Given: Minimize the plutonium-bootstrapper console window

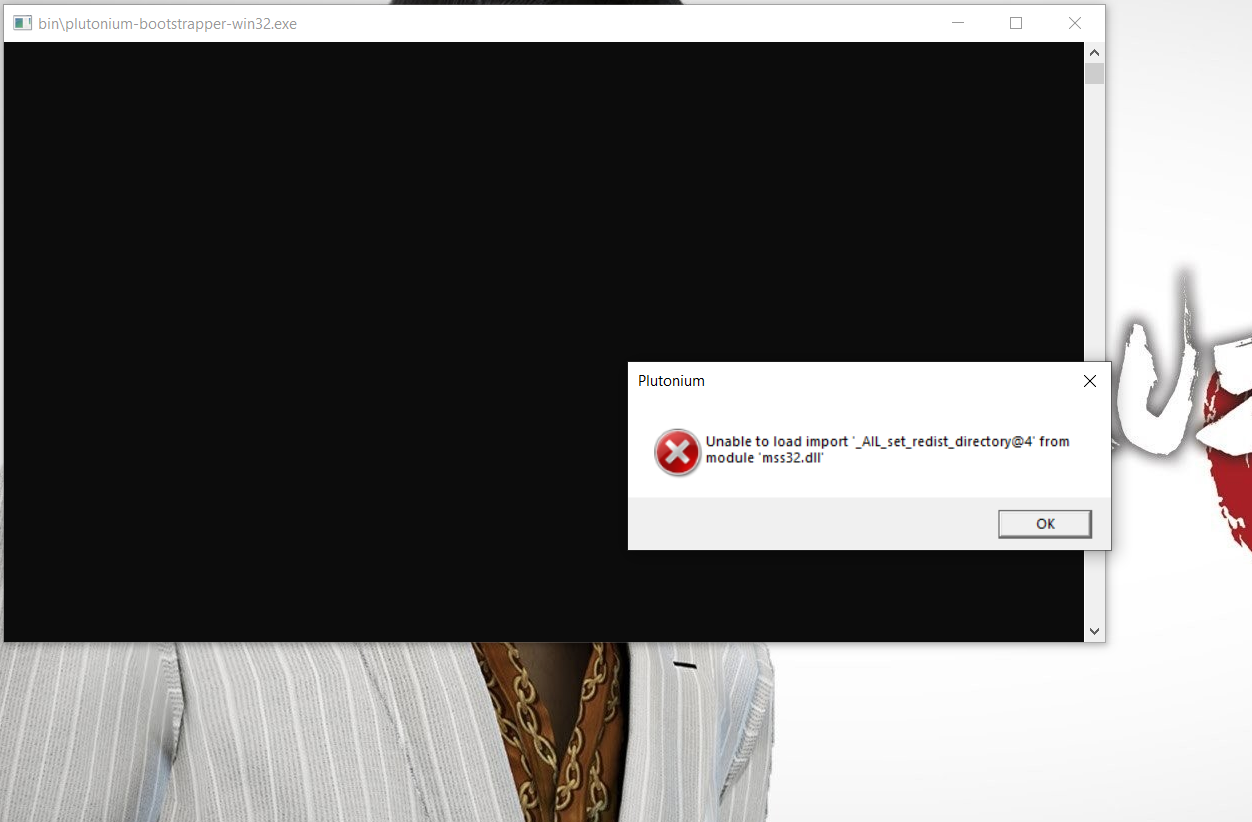Looking at the screenshot, I should click(x=958, y=23).
